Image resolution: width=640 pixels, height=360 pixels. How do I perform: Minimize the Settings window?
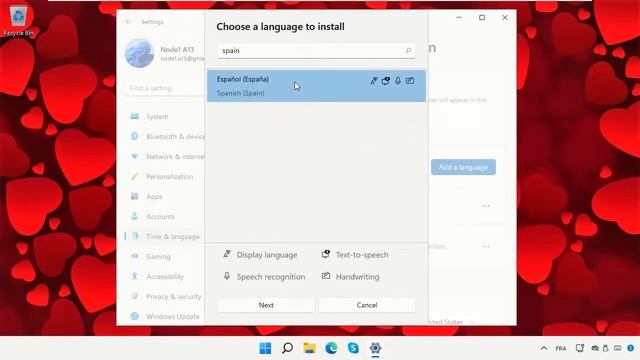coord(459,18)
